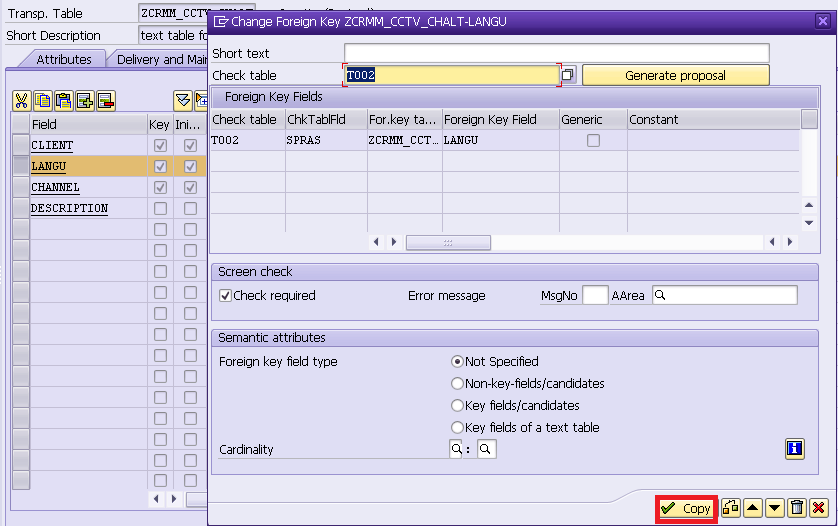
Task: Select the row selector for CLIENT row
Action: [21, 145]
